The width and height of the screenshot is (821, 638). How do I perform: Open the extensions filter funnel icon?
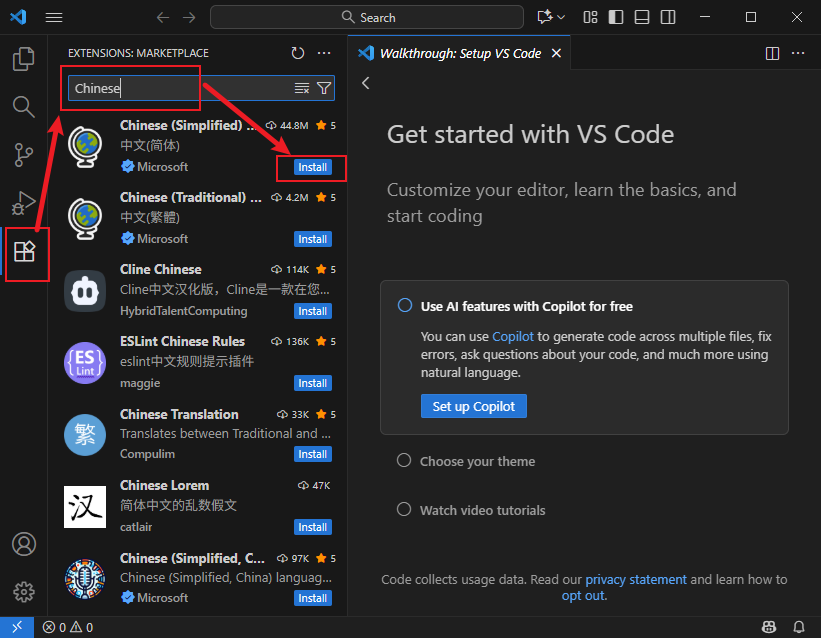(323, 88)
